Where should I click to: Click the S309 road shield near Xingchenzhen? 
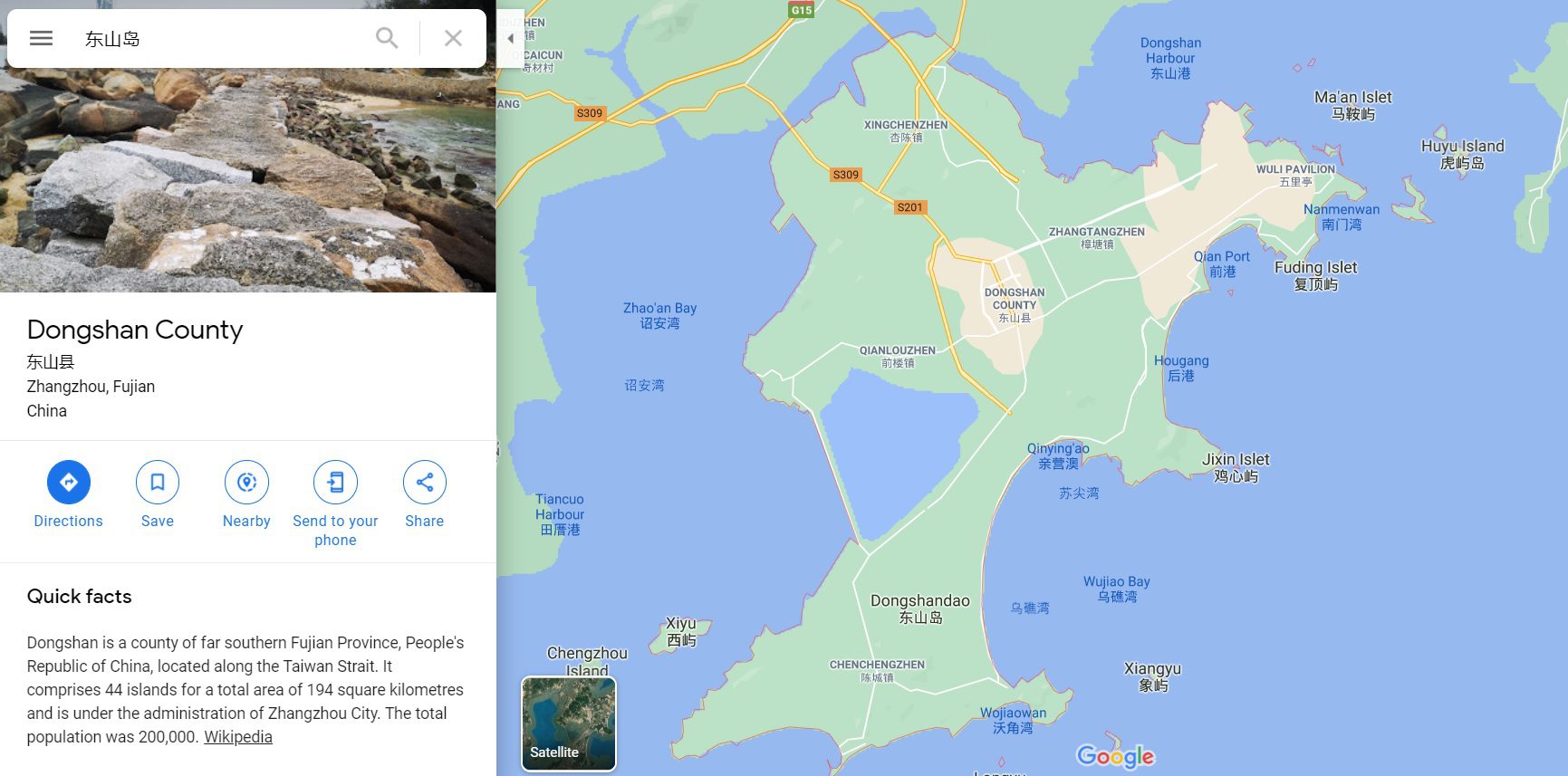pos(845,175)
